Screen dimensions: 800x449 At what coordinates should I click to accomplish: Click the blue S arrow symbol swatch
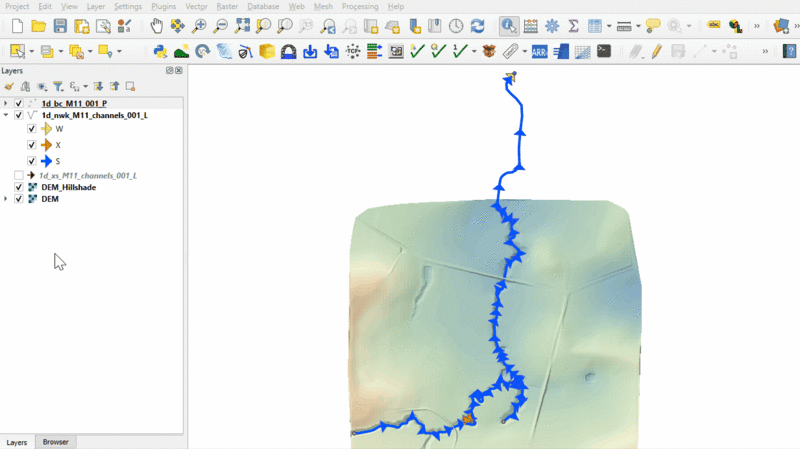point(46,160)
